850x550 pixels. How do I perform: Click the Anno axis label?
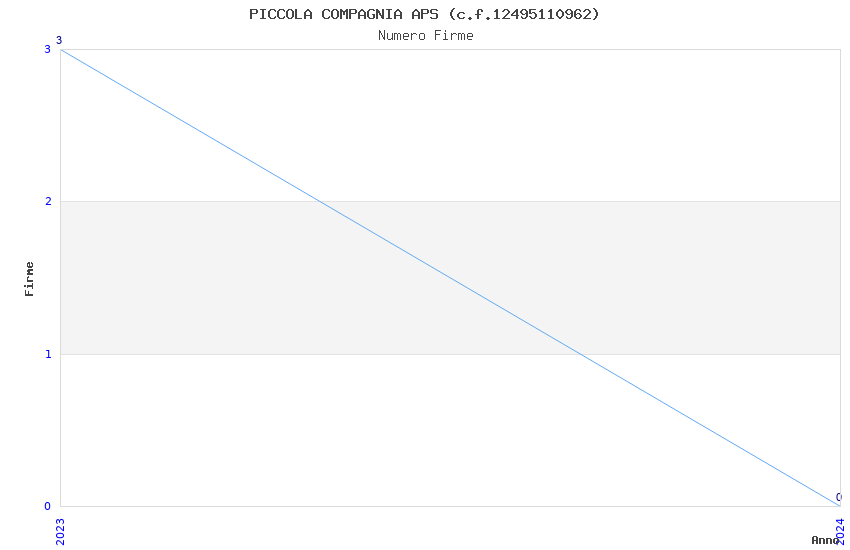click(824, 540)
